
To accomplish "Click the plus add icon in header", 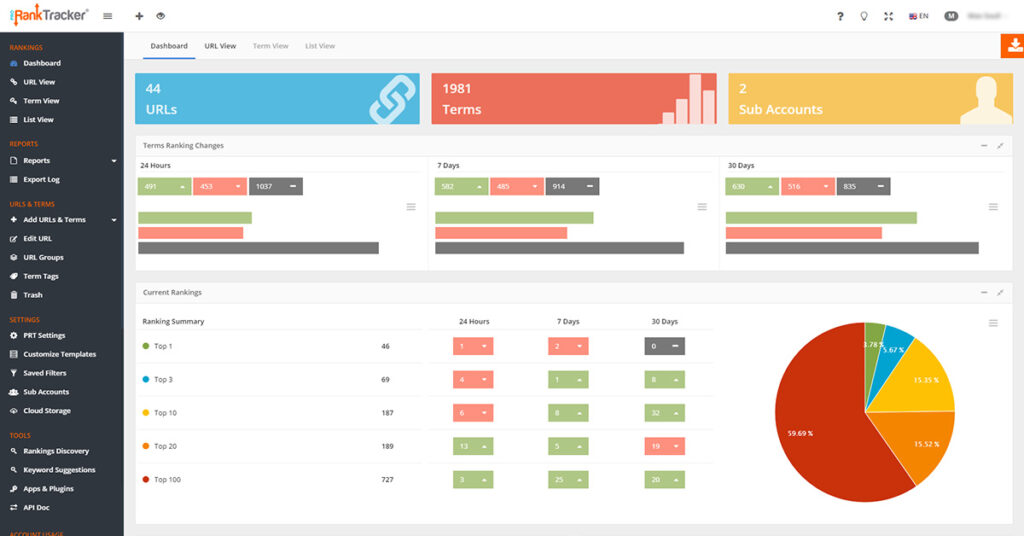I will click(x=139, y=16).
